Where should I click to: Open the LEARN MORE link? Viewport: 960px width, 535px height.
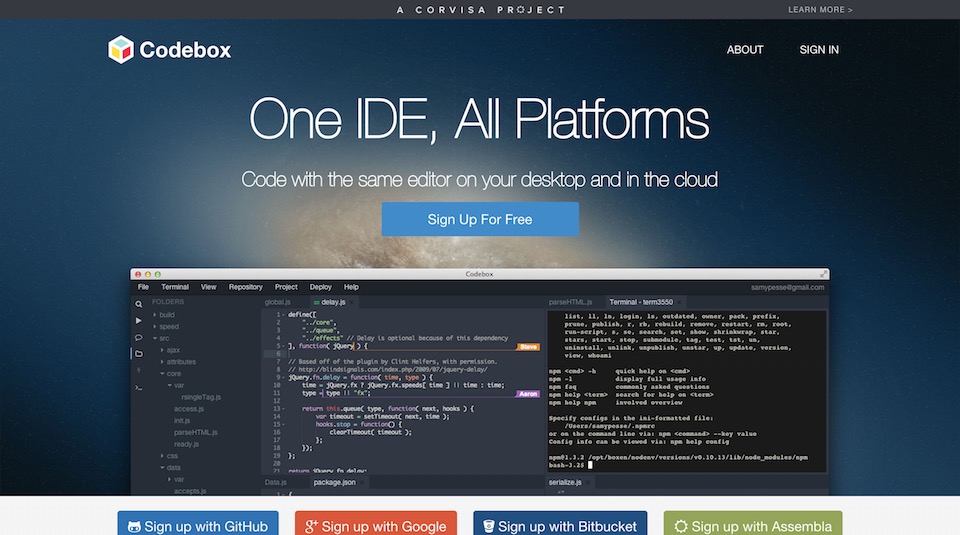[820, 10]
